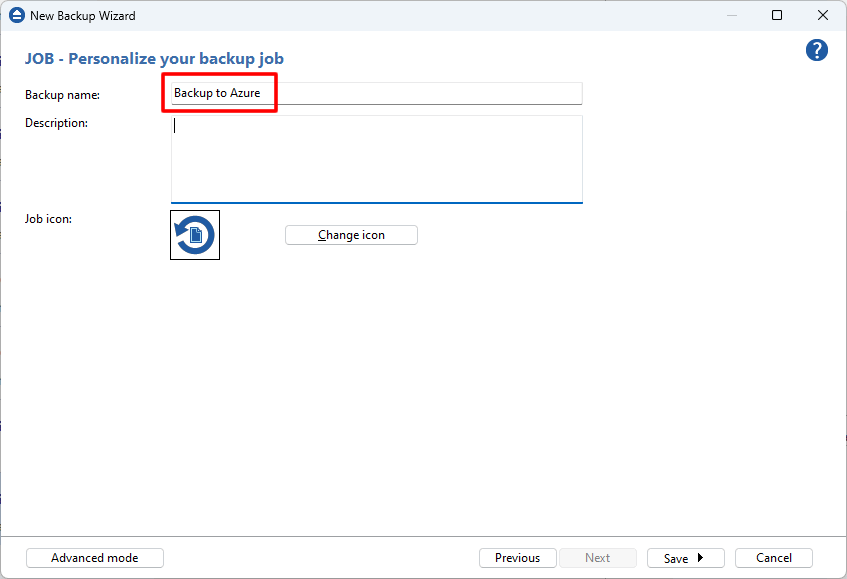Click inside the Backup name field
The height and width of the screenshot is (579, 847).
pyautogui.click(x=400, y=93)
